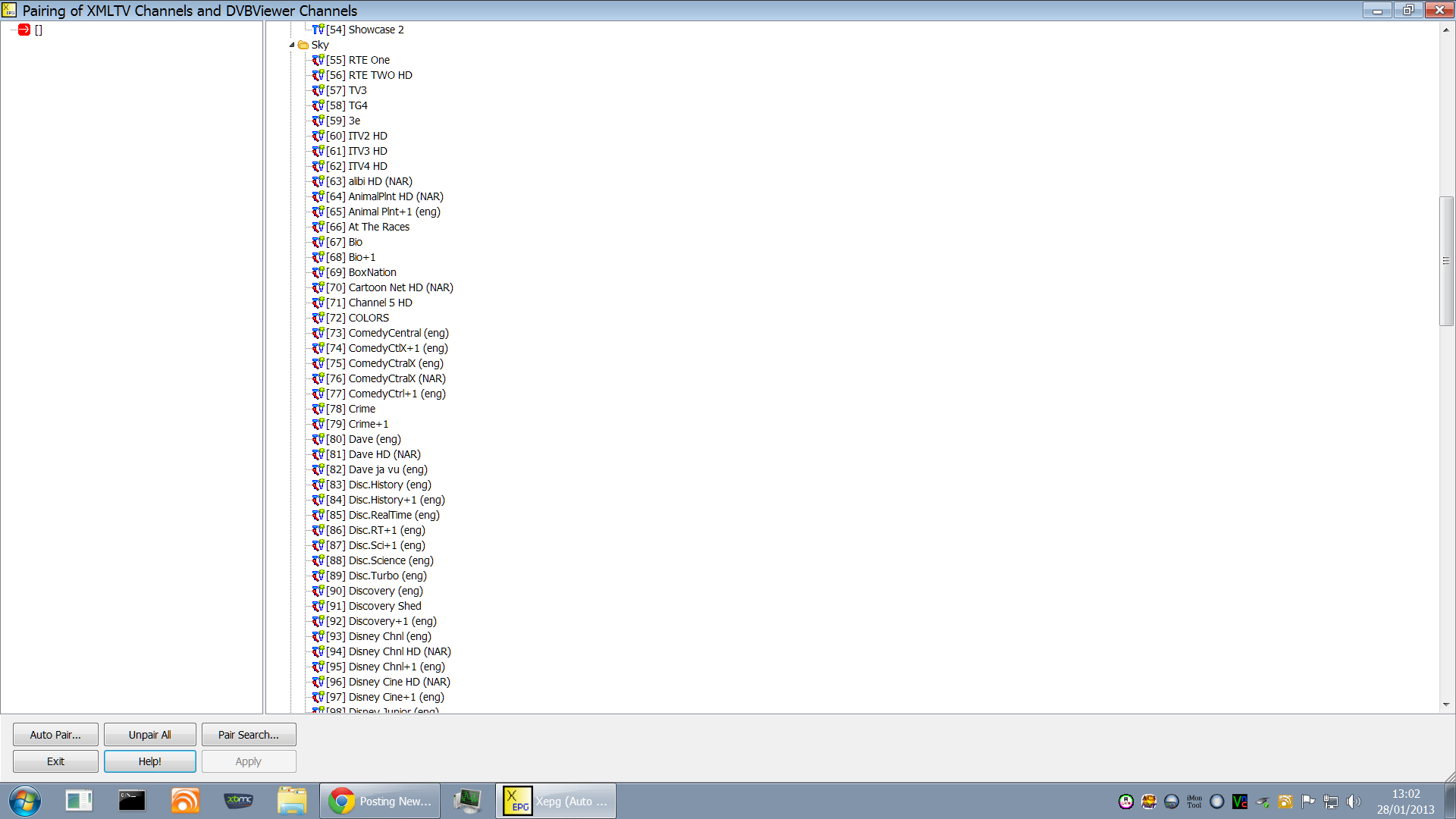Screen dimensions: 1456x819
Task: Select [59] 3e channel
Action: pyautogui.click(x=344, y=121)
